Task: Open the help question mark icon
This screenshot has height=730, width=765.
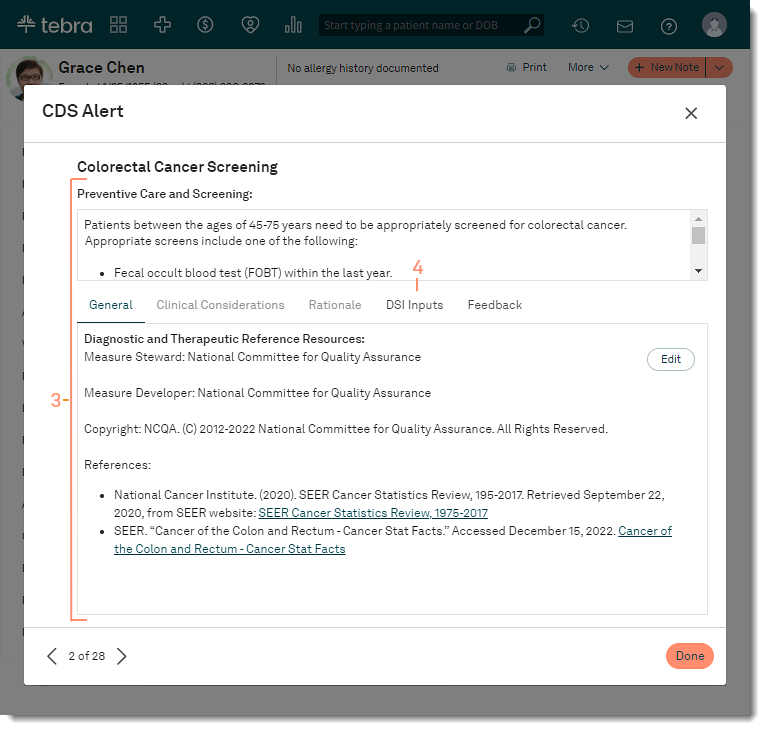Action: tap(668, 26)
